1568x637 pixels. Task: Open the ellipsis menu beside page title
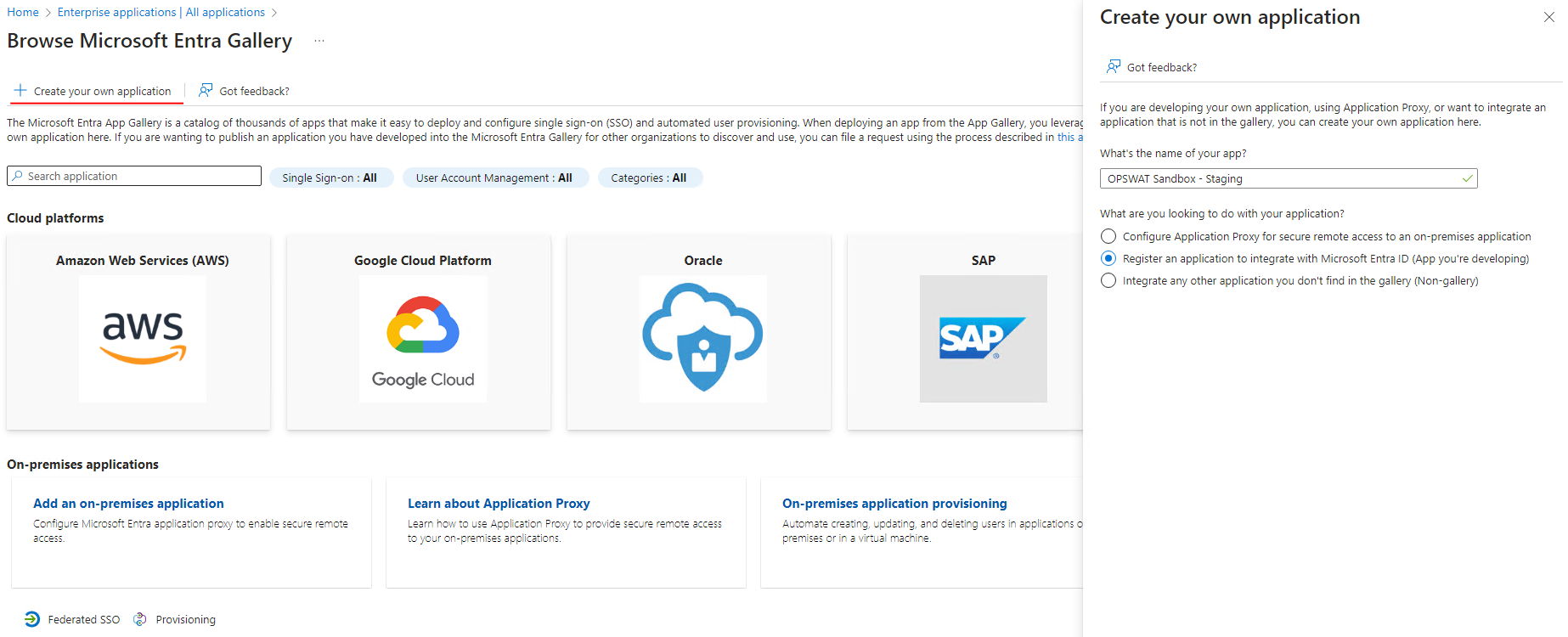tap(319, 41)
